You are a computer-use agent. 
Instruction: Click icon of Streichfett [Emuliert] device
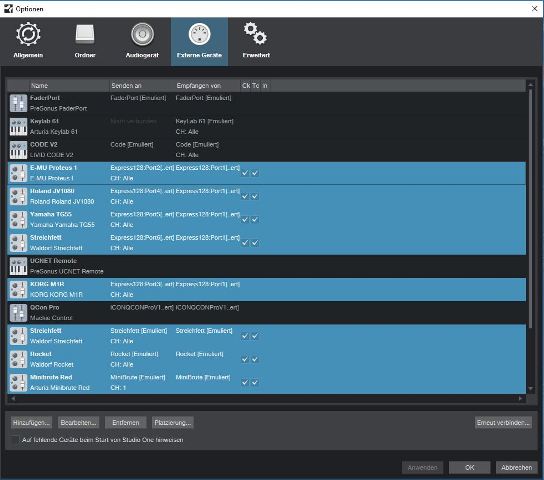pos(18,336)
